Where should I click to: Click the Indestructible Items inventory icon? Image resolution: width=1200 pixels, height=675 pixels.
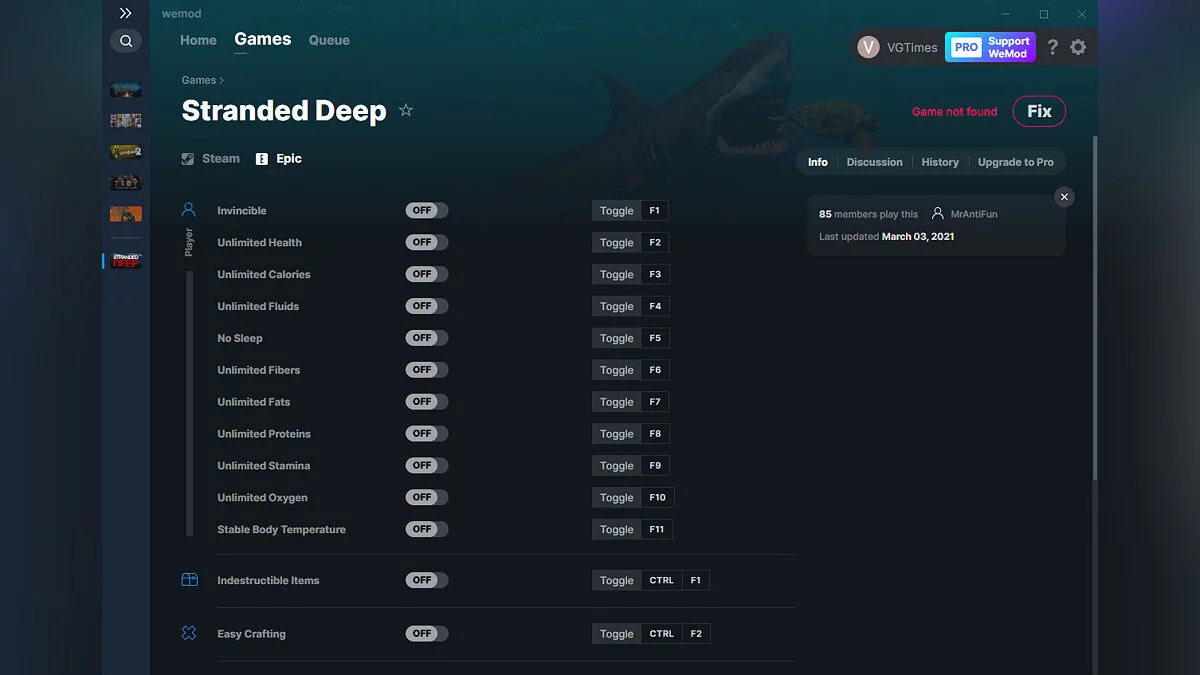(188, 579)
